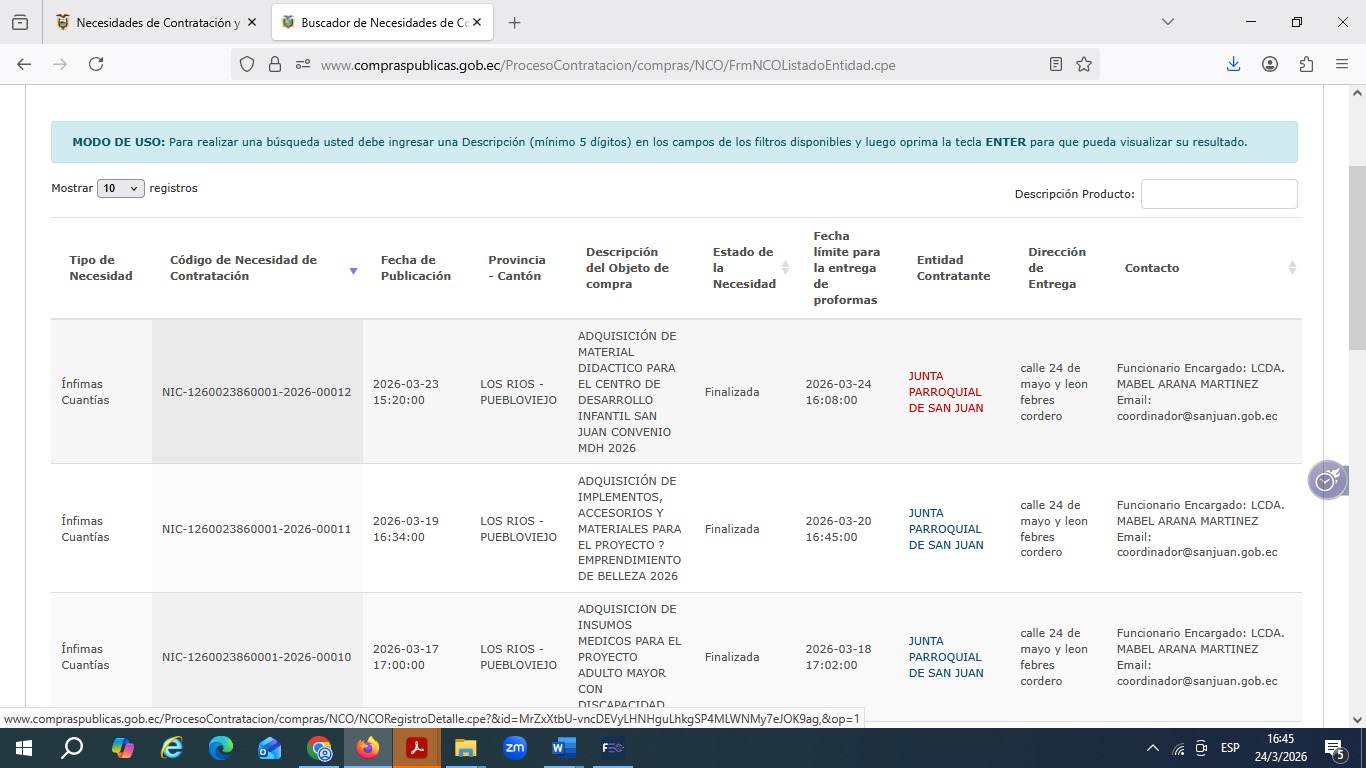Open the reader view icon

pyautogui.click(x=1056, y=64)
